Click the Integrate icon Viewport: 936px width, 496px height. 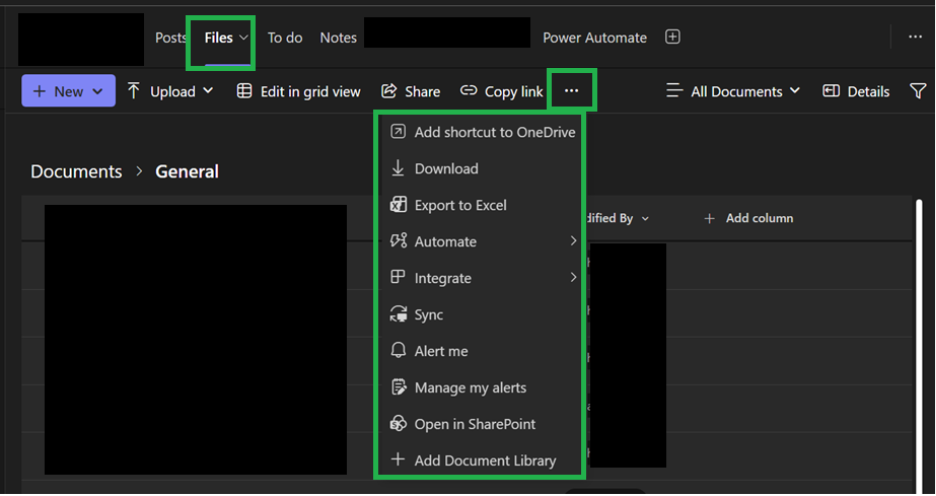(x=398, y=277)
